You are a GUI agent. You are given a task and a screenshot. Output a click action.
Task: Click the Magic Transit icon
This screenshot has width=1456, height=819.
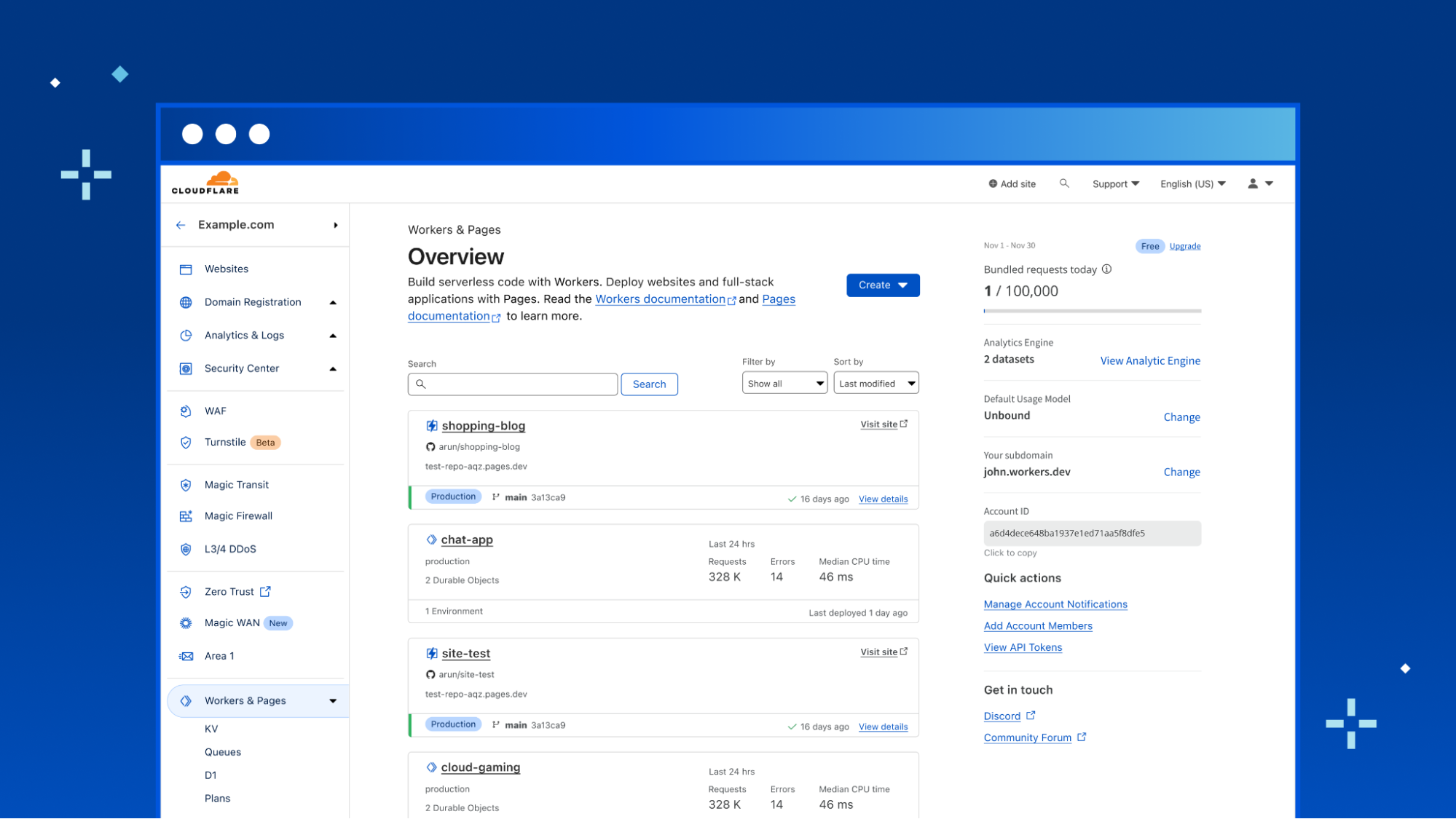(186, 485)
